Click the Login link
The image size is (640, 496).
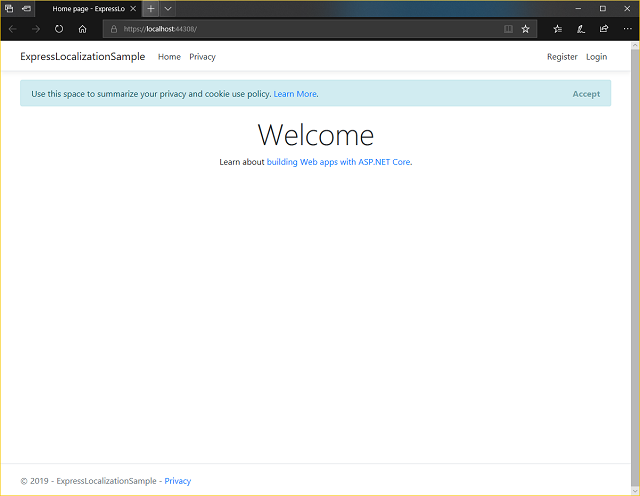coord(596,57)
